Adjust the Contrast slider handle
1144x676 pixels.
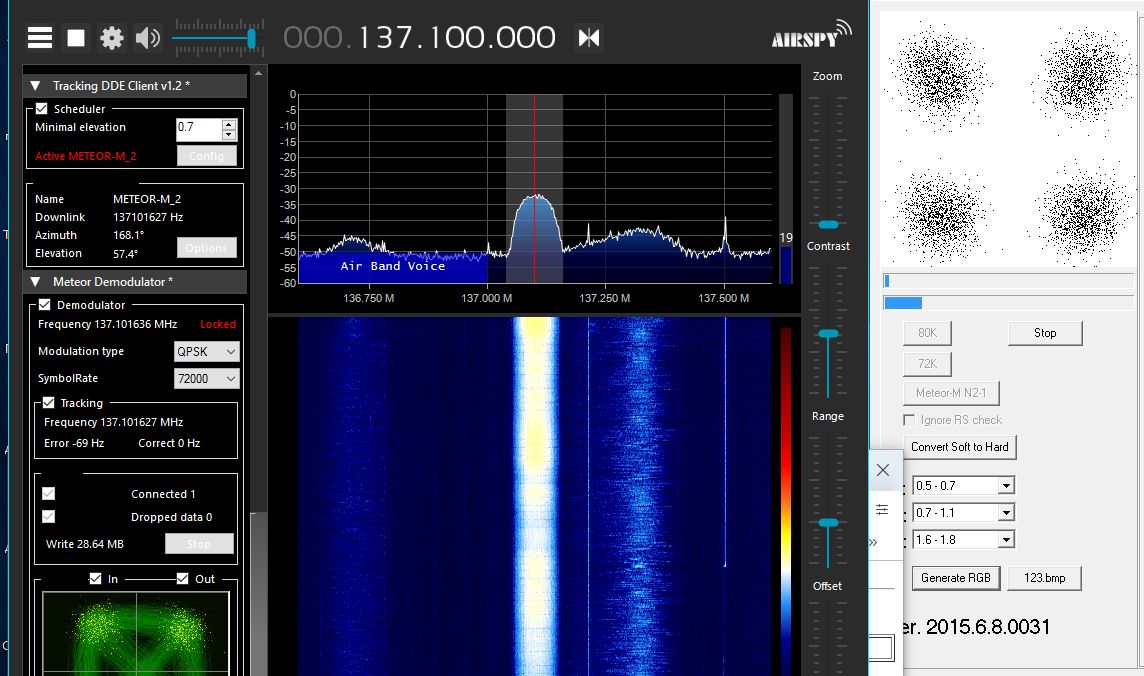point(828,333)
